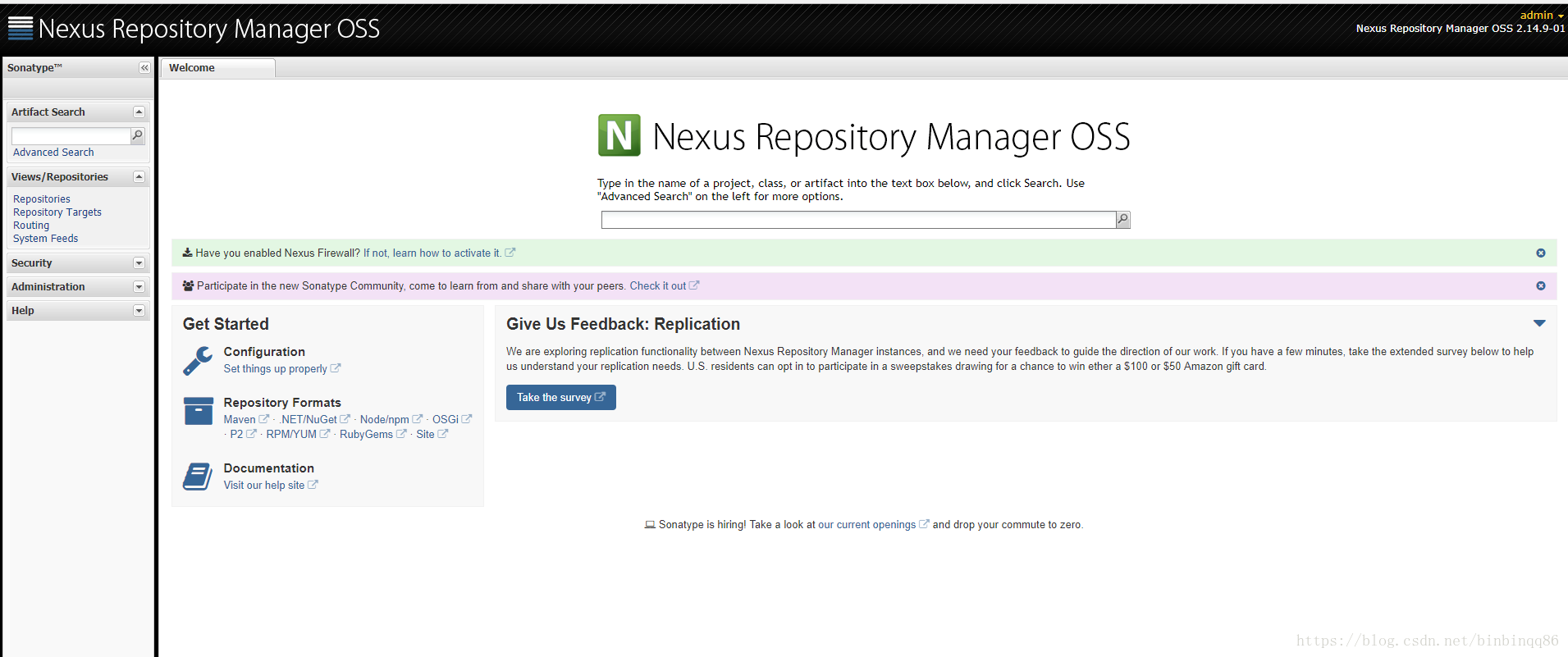Open the Repositories view link
The height and width of the screenshot is (657, 1568).
point(42,199)
